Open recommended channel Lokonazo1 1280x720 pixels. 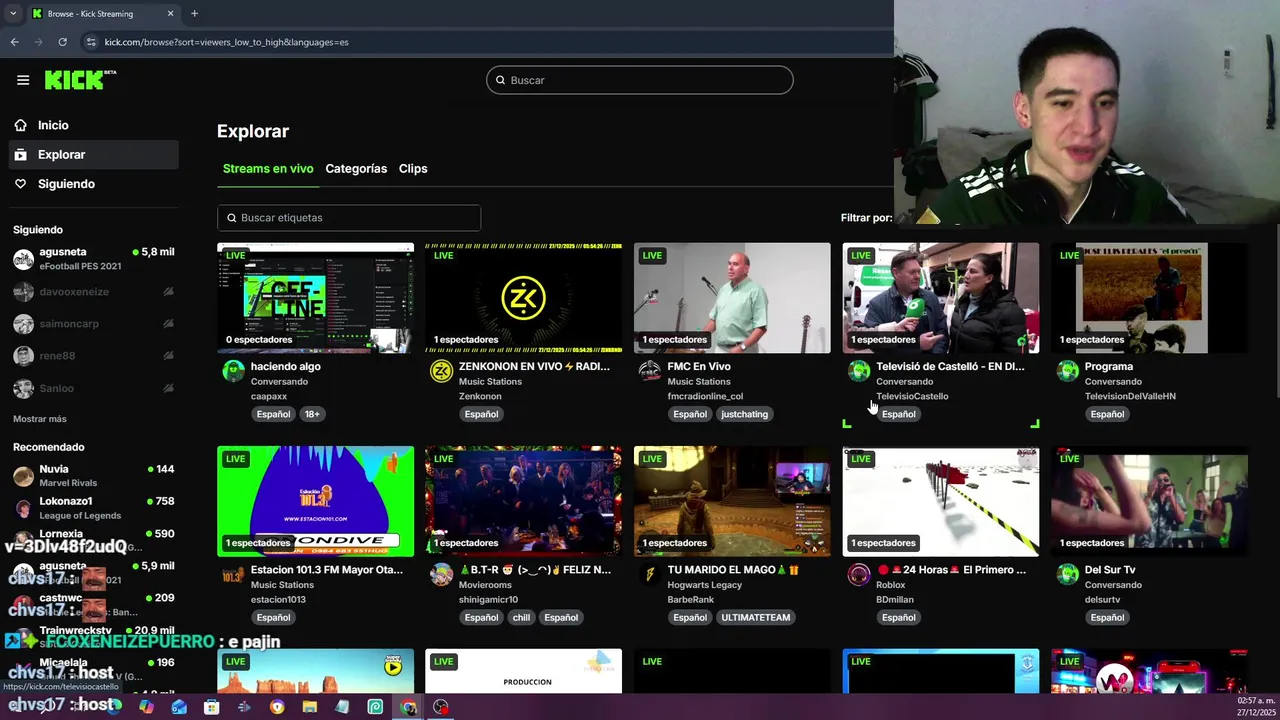pyautogui.click(x=94, y=508)
